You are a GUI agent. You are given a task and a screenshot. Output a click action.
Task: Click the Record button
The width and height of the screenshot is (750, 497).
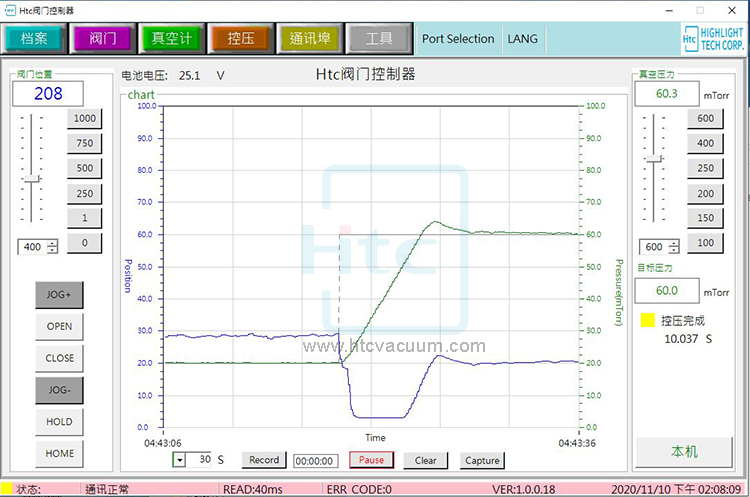[264, 460]
